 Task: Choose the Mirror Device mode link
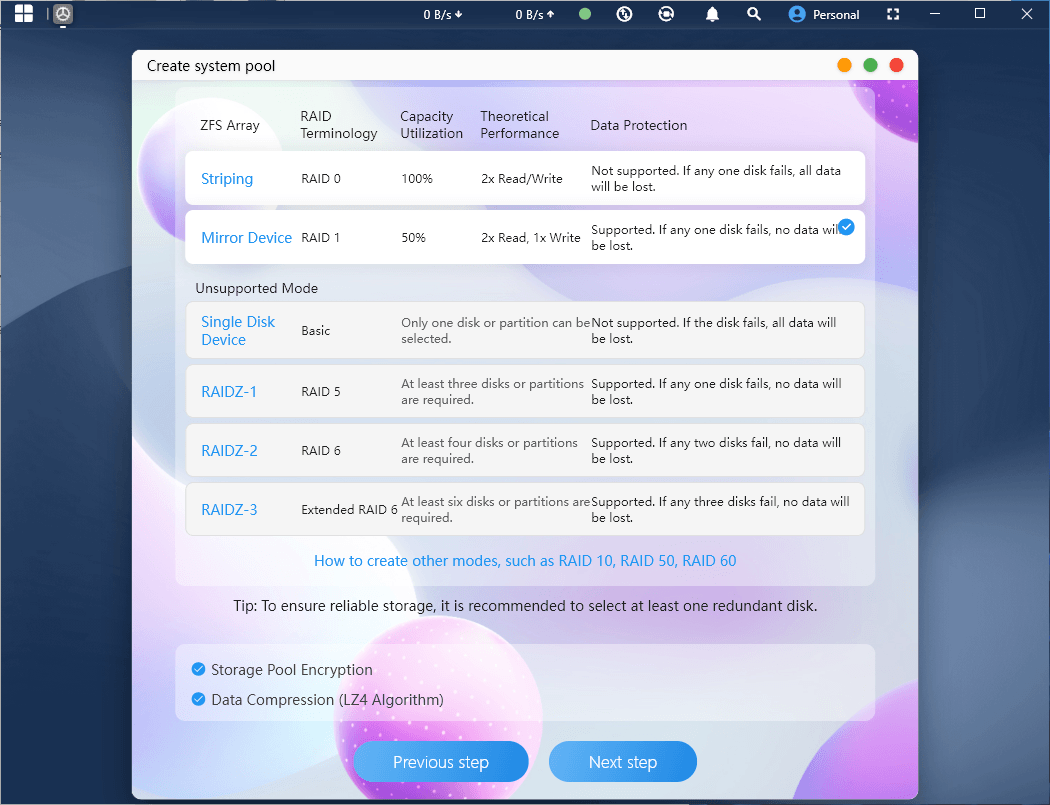(x=246, y=238)
